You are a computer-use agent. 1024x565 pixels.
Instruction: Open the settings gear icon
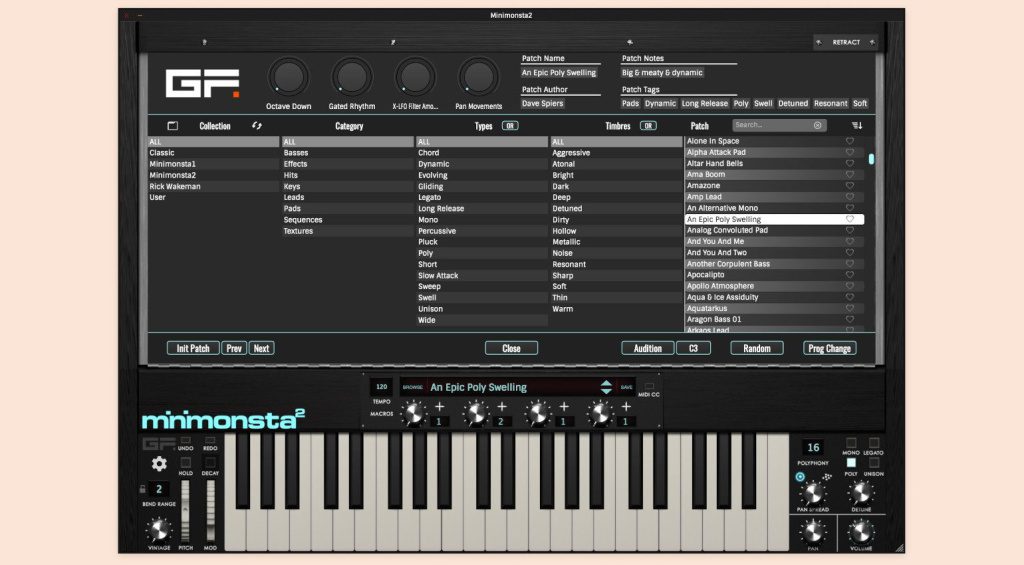[158, 463]
